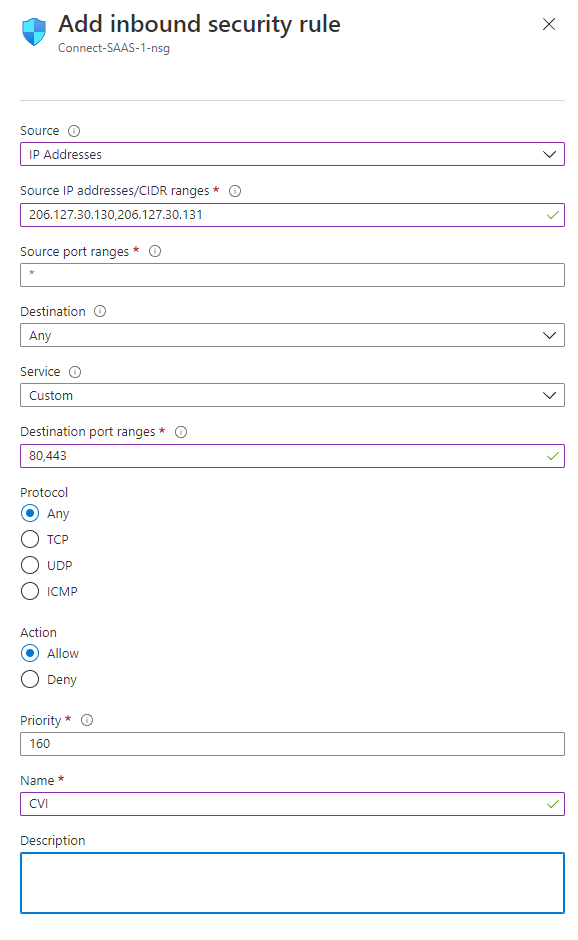Screen dimensions: 578x940
Task: Close the Add inbound security rule panel
Action: [x=549, y=24]
